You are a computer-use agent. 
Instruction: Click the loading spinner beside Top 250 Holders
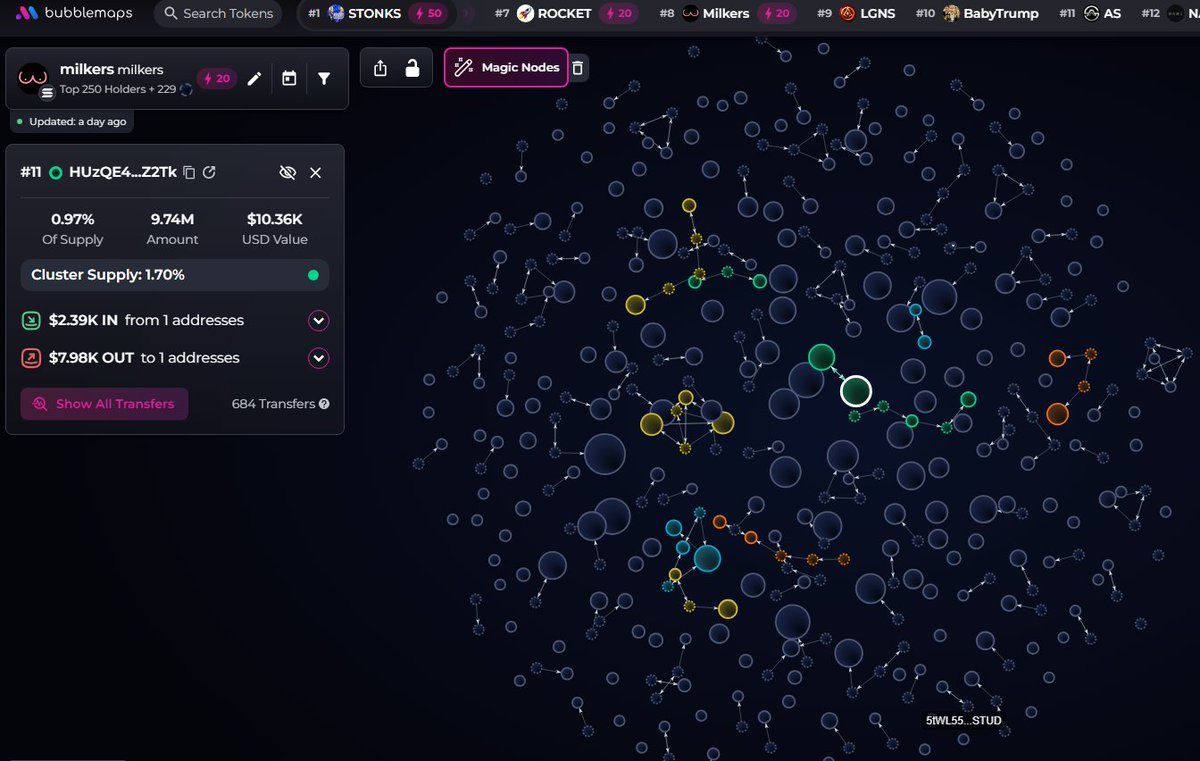pyautogui.click(x=186, y=90)
